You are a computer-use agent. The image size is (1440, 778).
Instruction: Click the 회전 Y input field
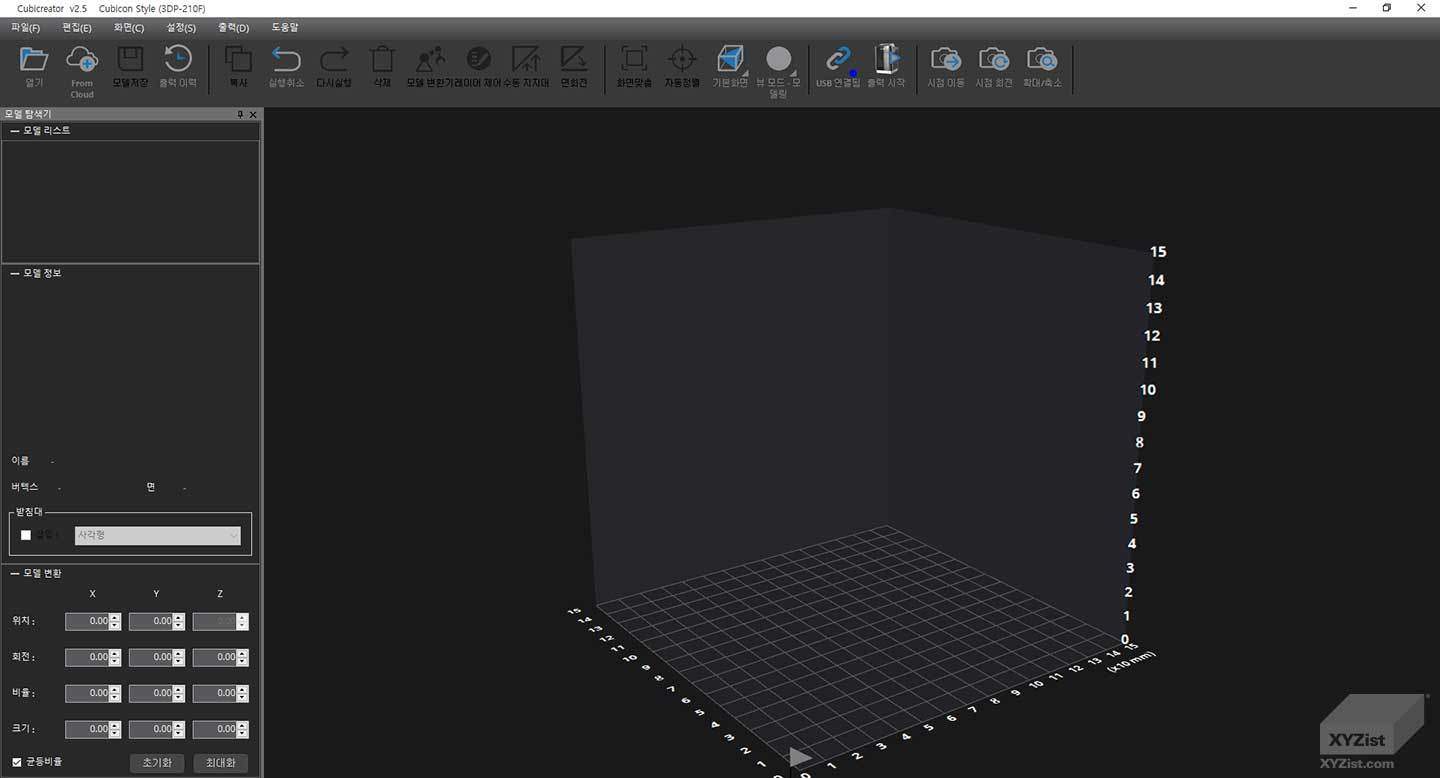click(x=157, y=657)
